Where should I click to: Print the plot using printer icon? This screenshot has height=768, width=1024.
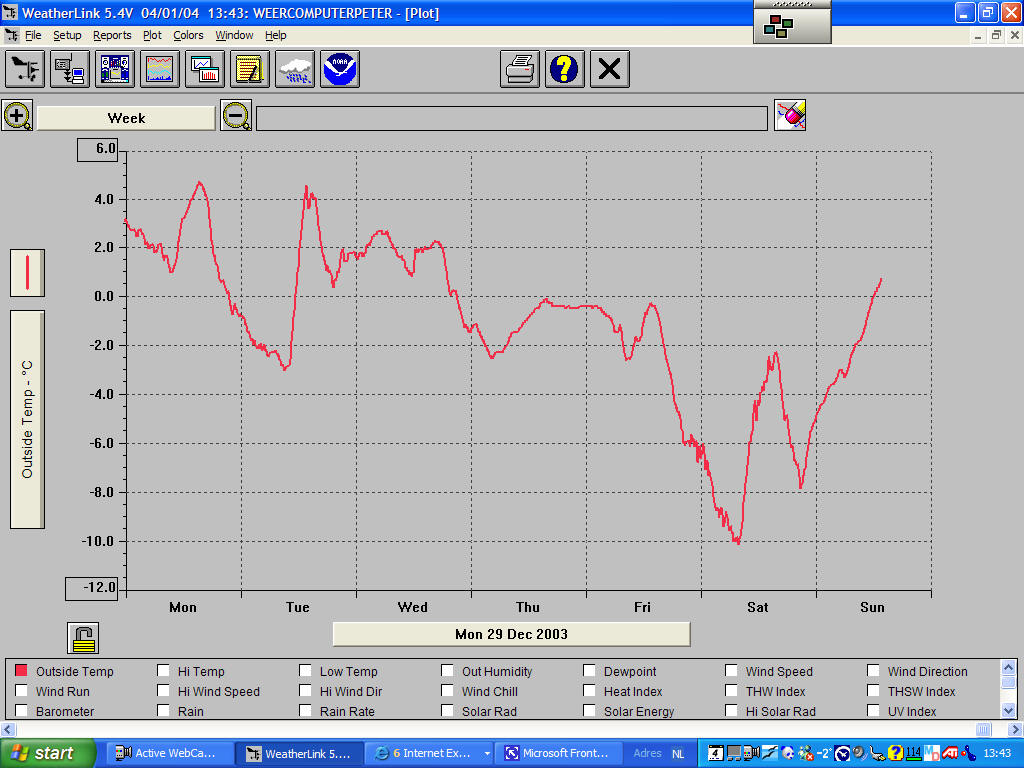tap(520, 69)
